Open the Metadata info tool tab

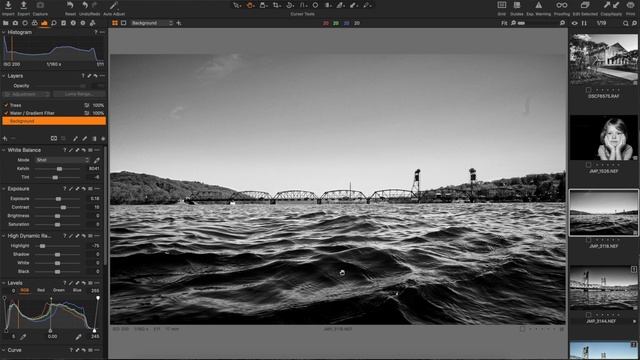click(73, 23)
